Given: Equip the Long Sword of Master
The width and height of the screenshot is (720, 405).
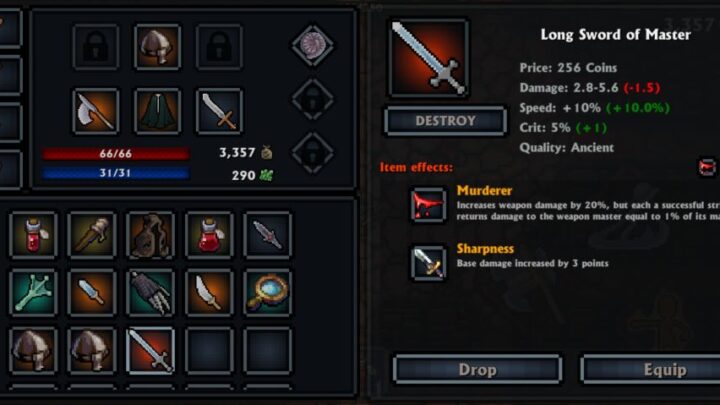Looking at the screenshot, I should click(x=652, y=369).
